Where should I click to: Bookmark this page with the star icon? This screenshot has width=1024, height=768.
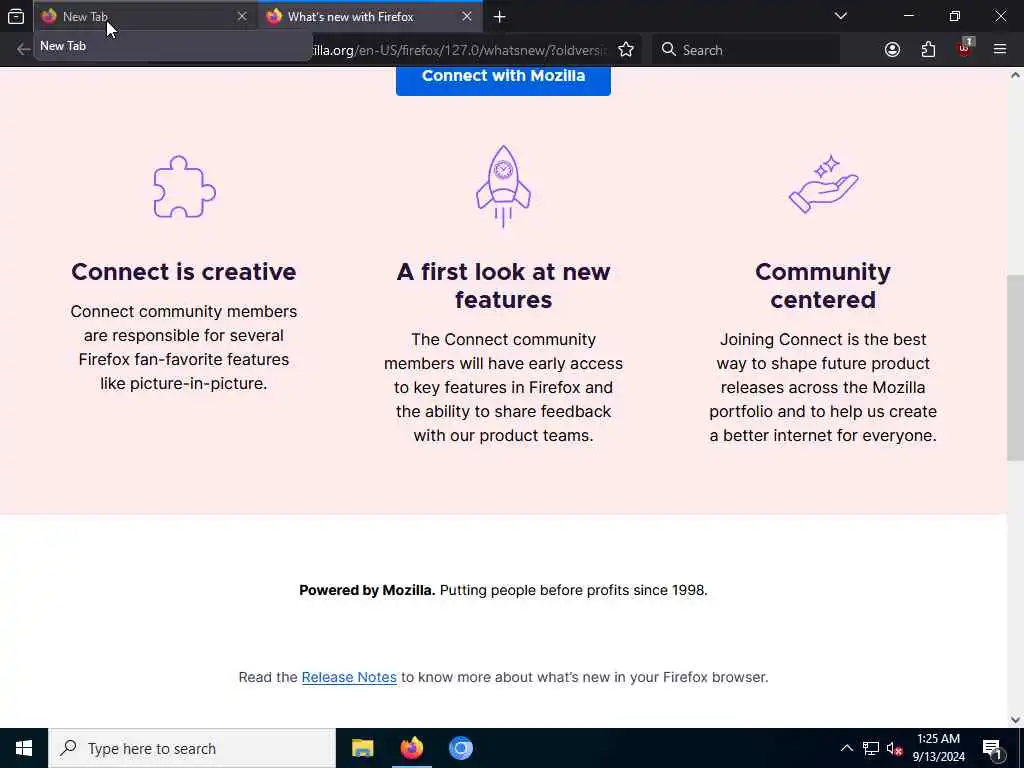click(x=626, y=50)
